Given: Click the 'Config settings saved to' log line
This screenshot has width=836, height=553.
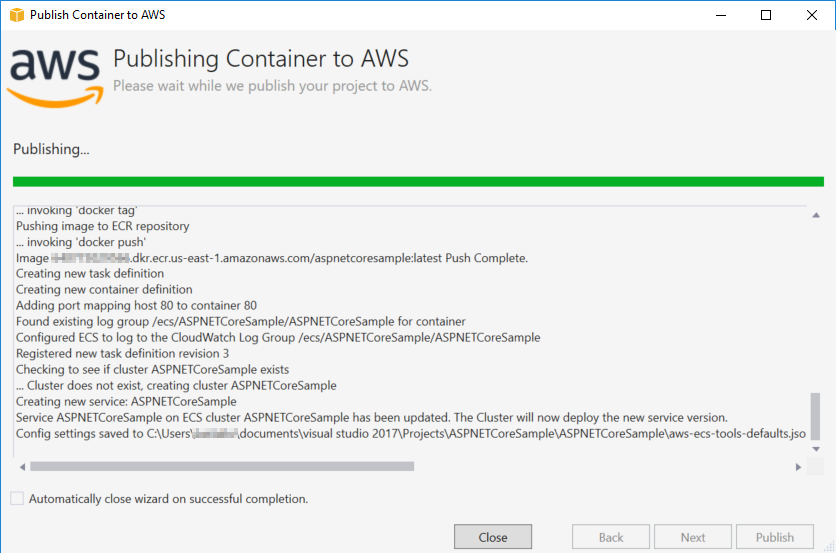Looking at the screenshot, I should click(x=410, y=433).
